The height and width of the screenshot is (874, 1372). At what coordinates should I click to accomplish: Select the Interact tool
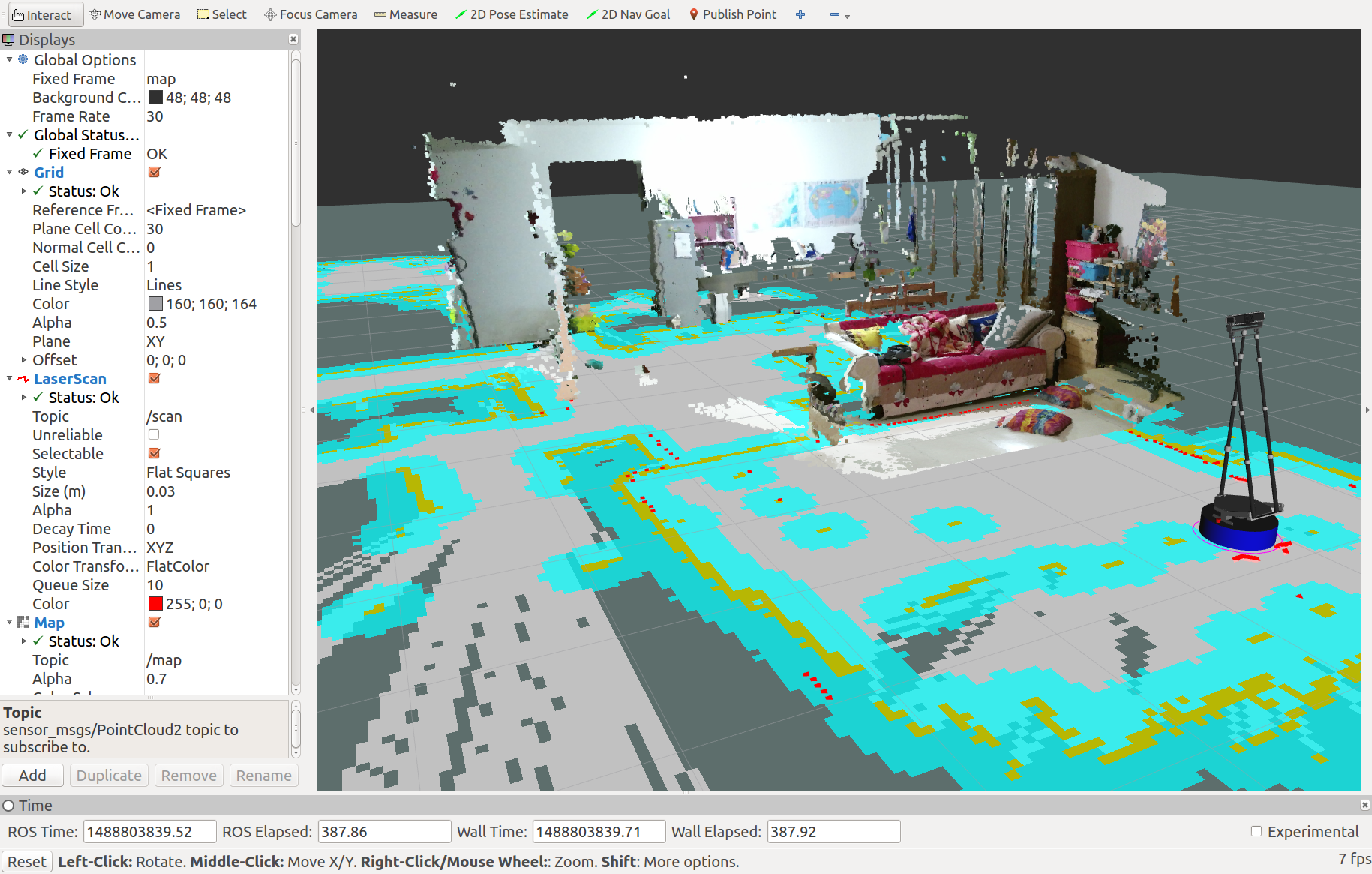(41, 14)
